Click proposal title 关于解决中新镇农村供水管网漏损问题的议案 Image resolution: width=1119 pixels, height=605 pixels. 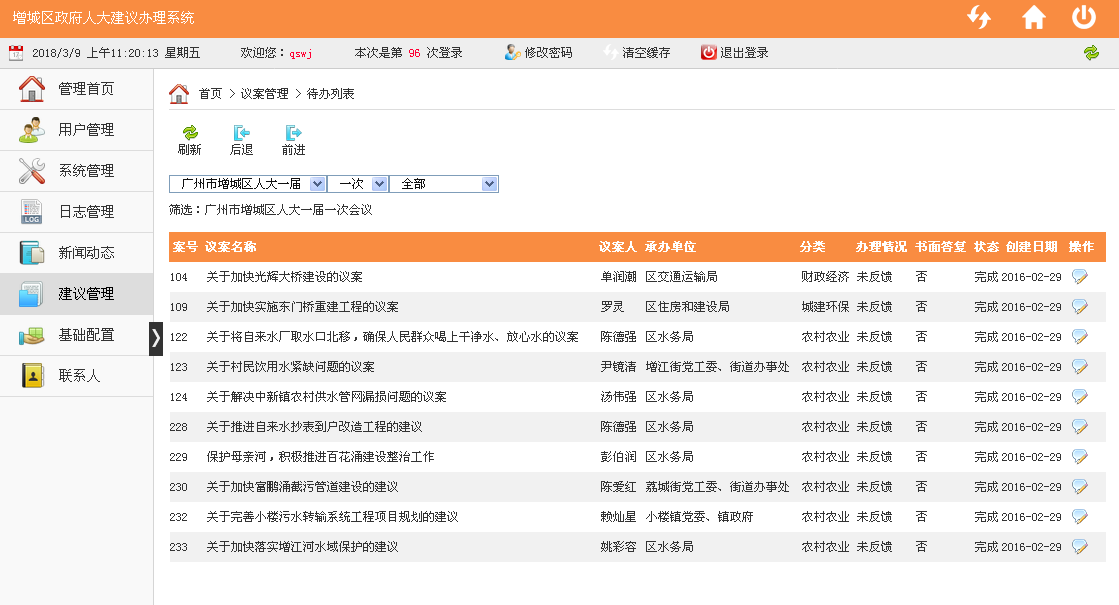[327, 397]
